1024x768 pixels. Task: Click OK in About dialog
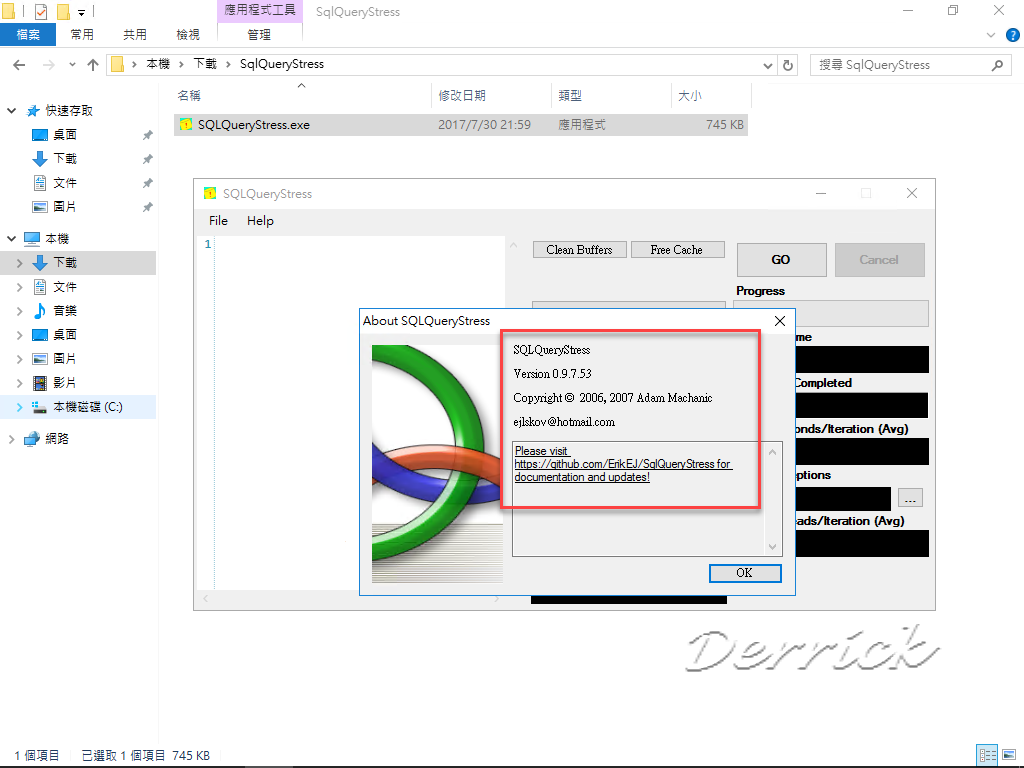pos(744,573)
